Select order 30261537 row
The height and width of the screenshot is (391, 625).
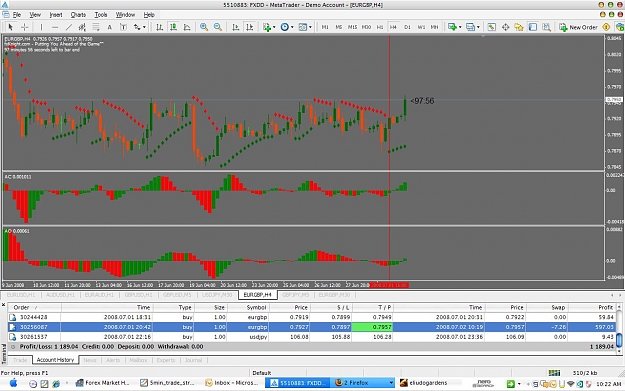(x=312, y=337)
